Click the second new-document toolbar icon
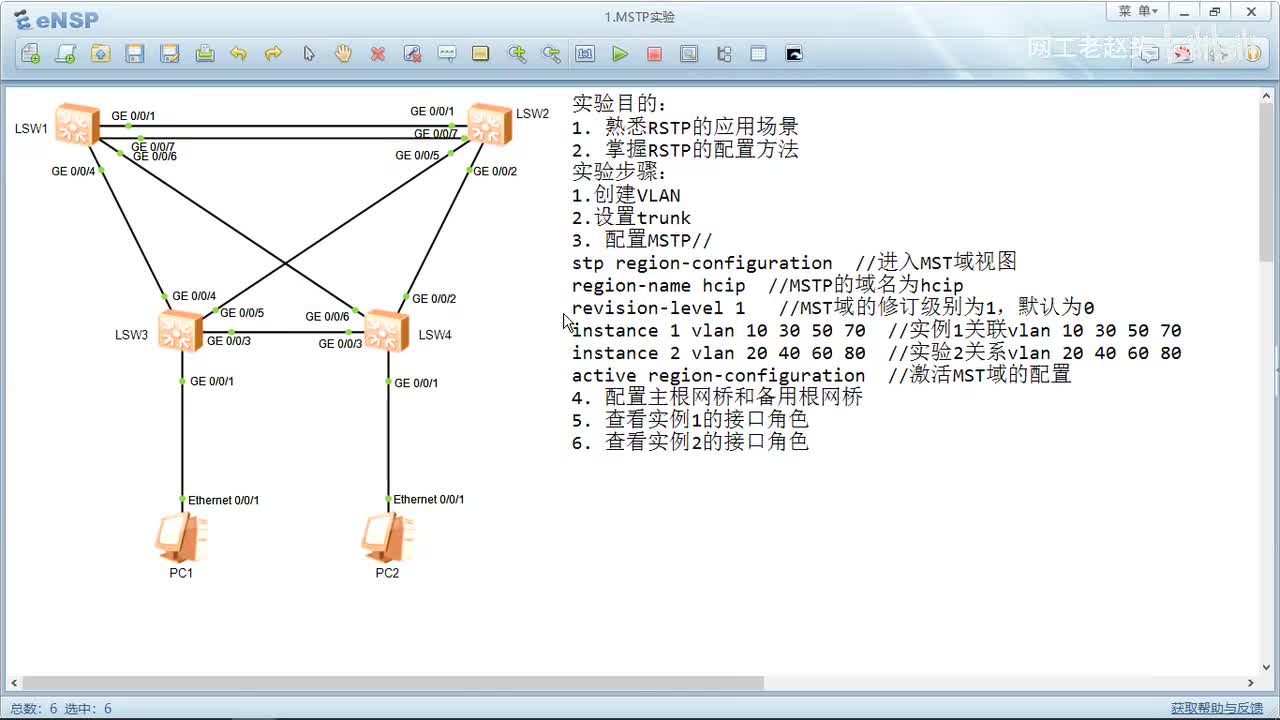 pyautogui.click(x=66, y=54)
